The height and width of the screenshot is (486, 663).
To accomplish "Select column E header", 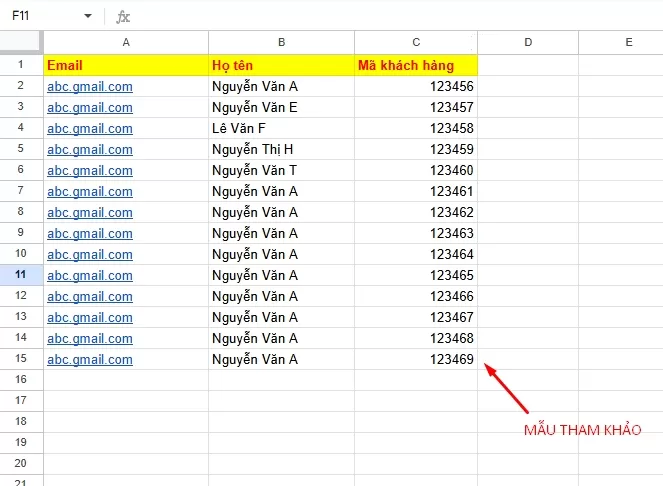I will [x=621, y=42].
